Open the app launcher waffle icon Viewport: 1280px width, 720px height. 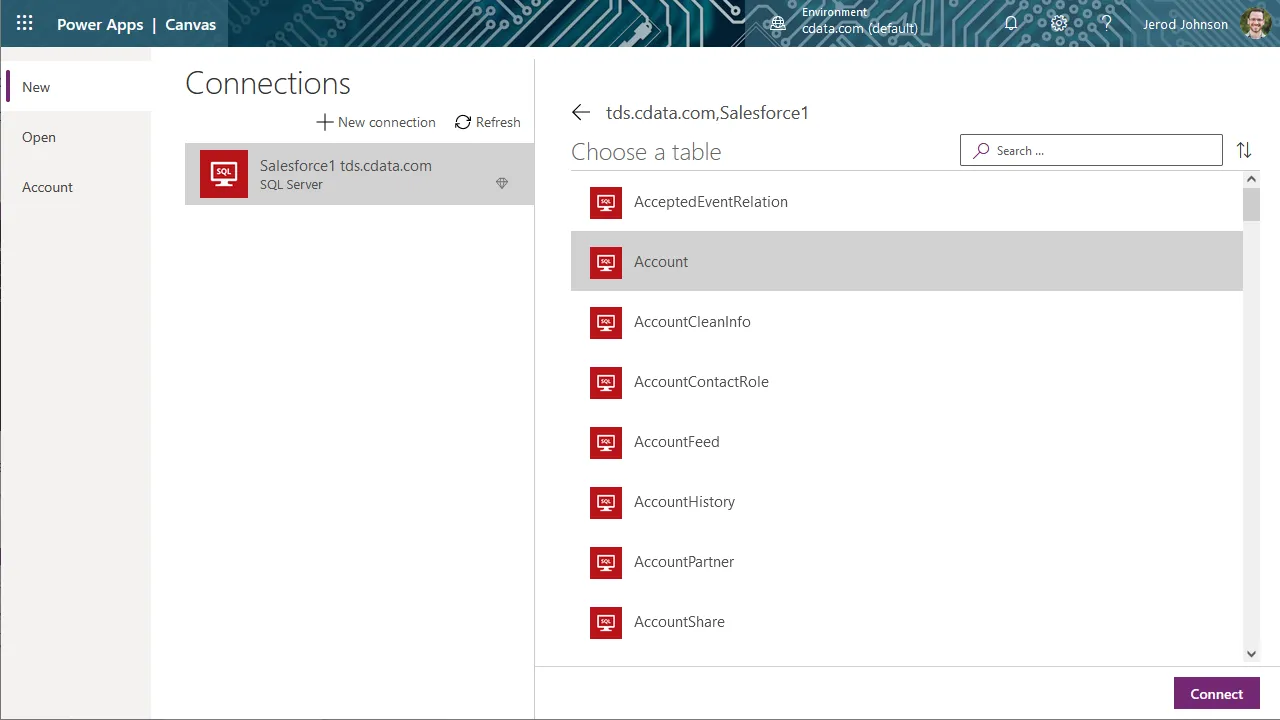(x=24, y=23)
